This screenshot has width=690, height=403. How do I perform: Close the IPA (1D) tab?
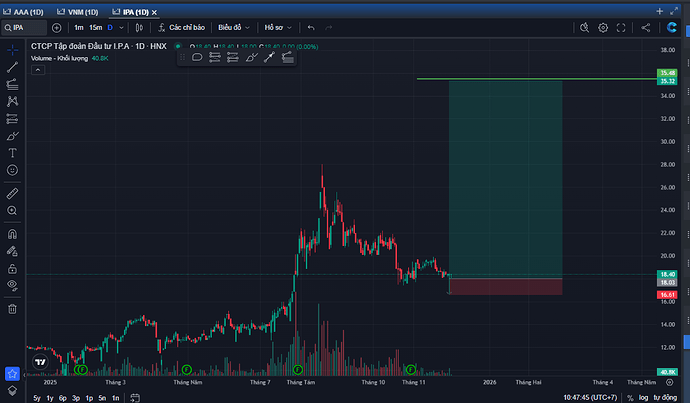[154, 12]
